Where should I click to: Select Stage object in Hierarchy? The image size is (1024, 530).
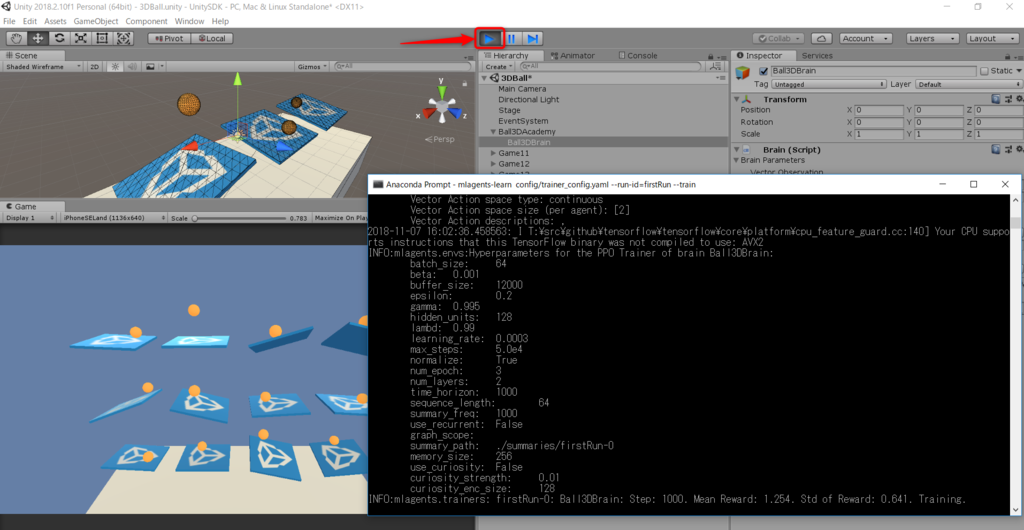click(509, 110)
